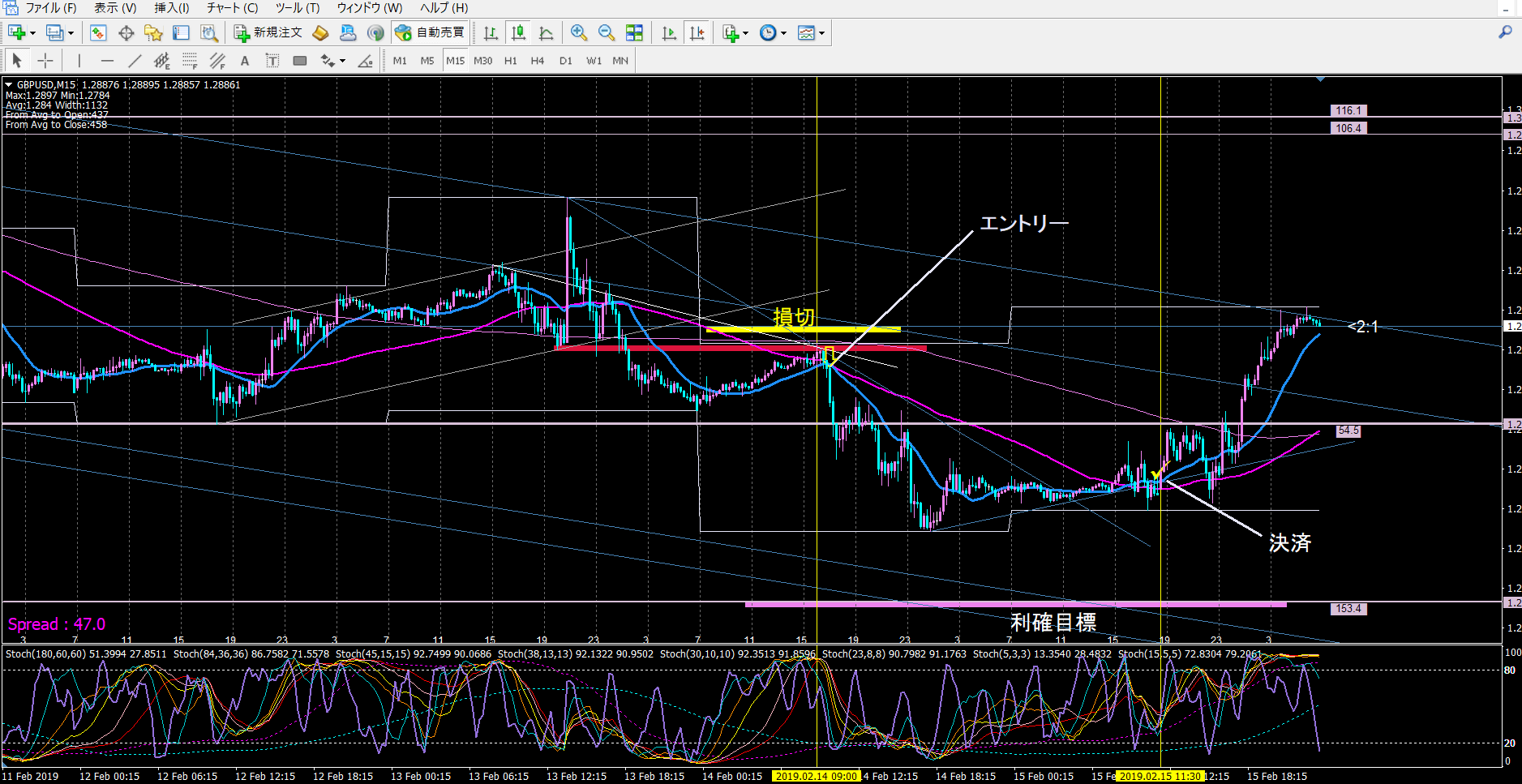Screen dimensions: 1522x784
Task: Select the yellow 損切 stop-loss line
Action: click(803, 329)
